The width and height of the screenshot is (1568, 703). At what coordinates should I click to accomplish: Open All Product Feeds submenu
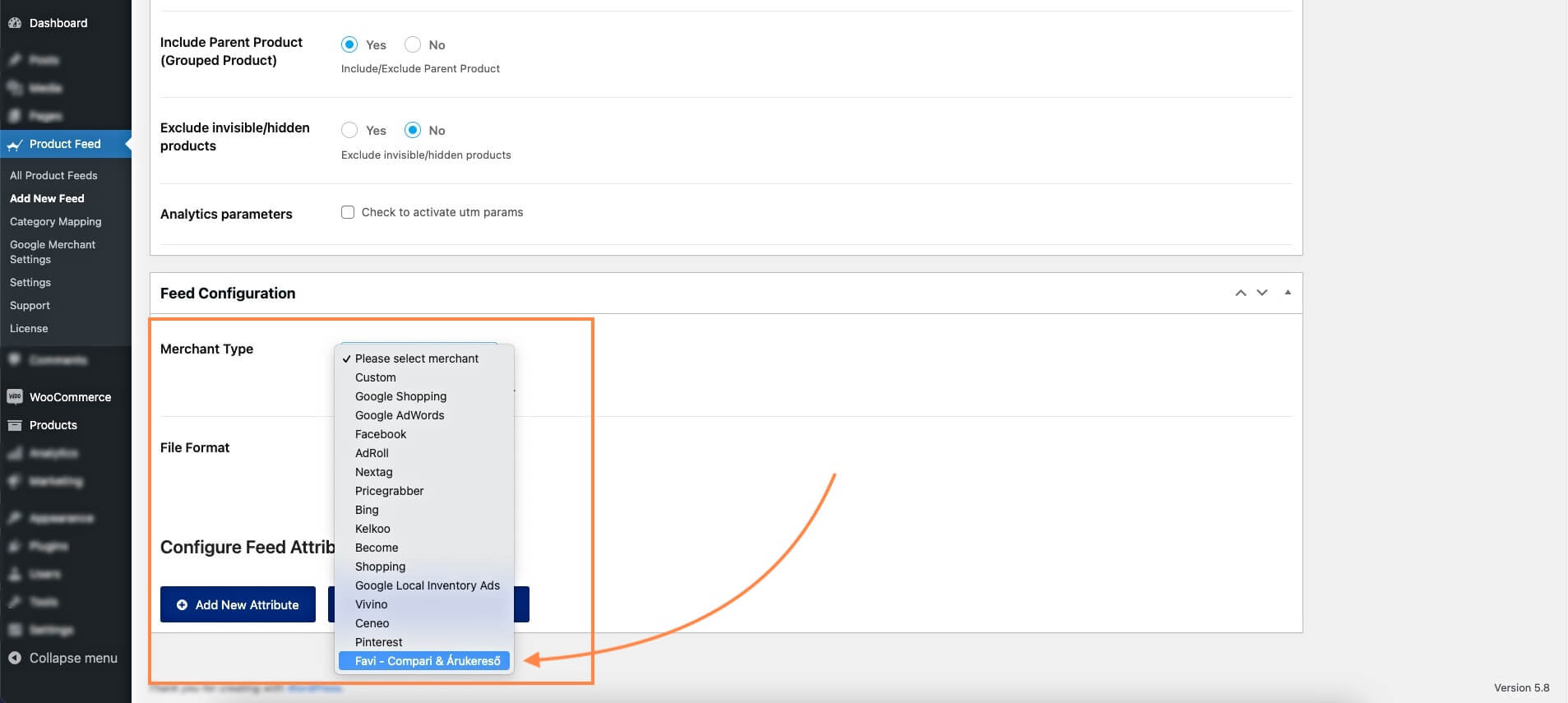coord(53,175)
